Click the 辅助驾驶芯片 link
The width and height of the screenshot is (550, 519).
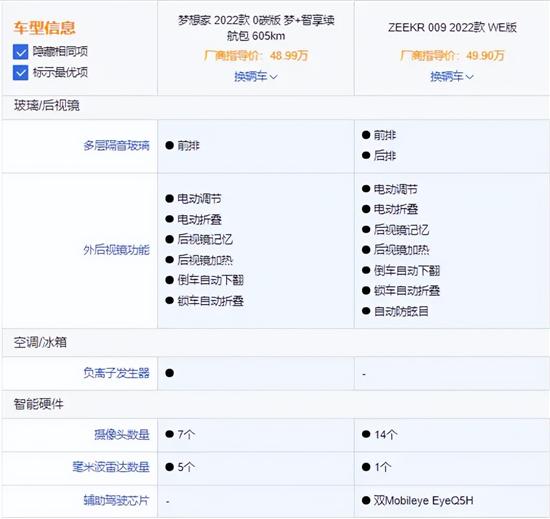pyautogui.click(x=116, y=500)
